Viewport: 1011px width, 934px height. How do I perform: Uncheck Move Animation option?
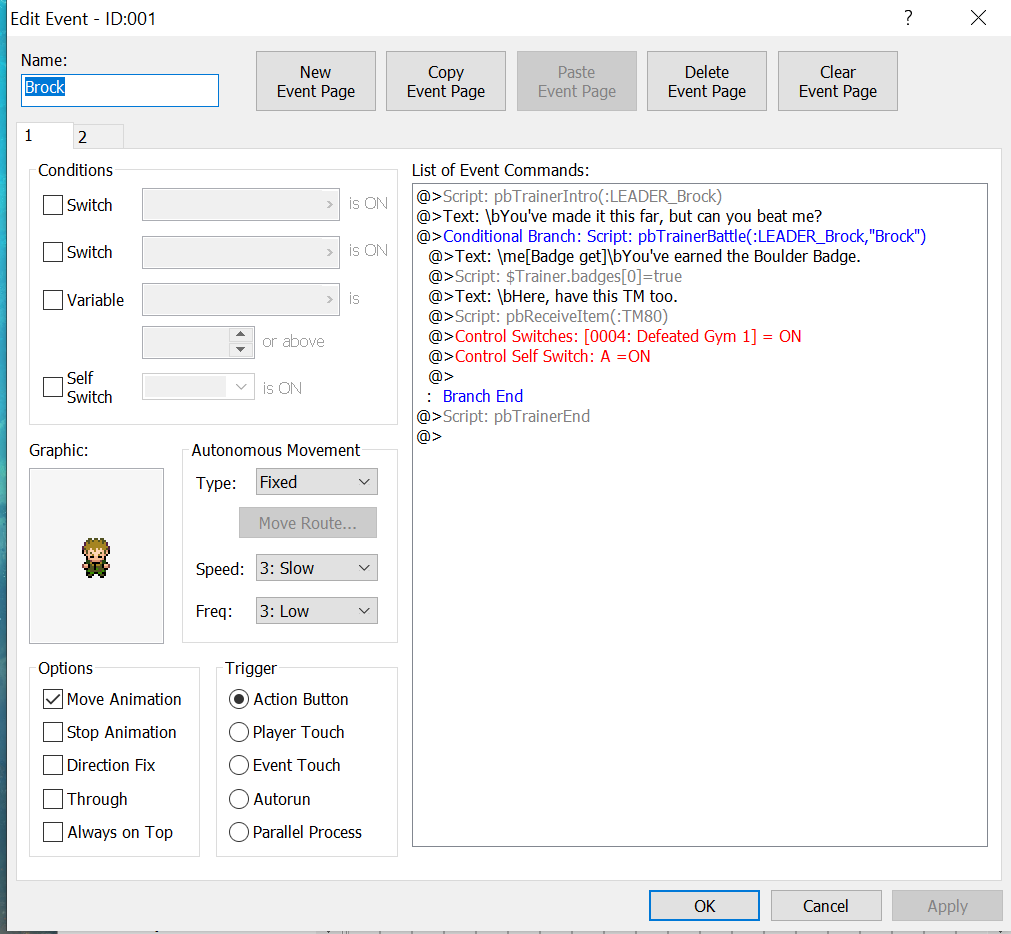click(53, 699)
